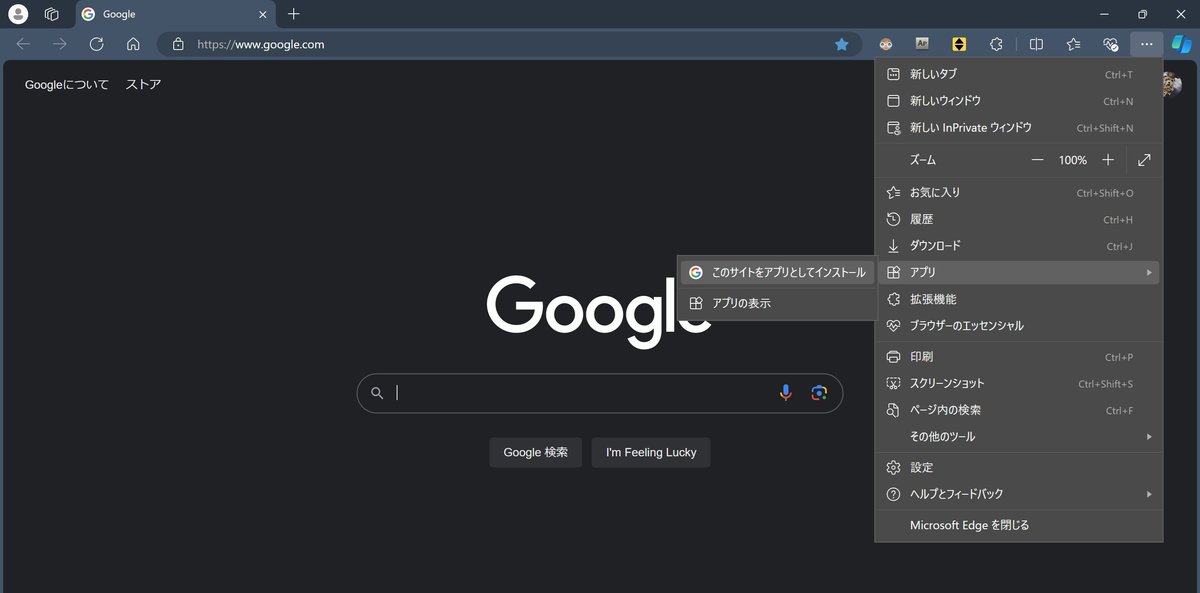Select 新しいウィンドウ in the menu
Image resolution: width=1200 pixels, height=593 pixels.
pyautogui.click(x=1019, y=101)
